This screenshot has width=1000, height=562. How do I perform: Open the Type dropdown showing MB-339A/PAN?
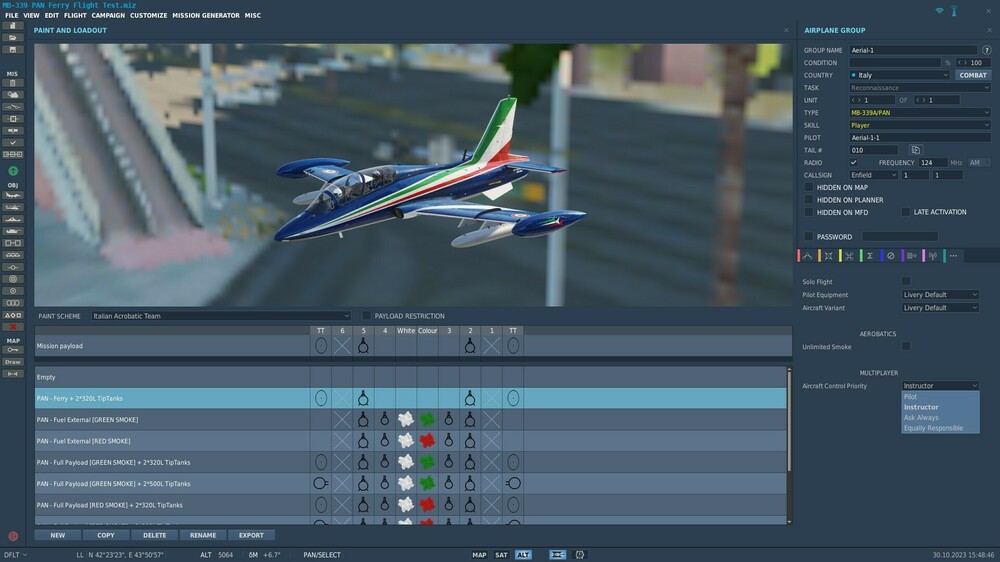[920, 113]
